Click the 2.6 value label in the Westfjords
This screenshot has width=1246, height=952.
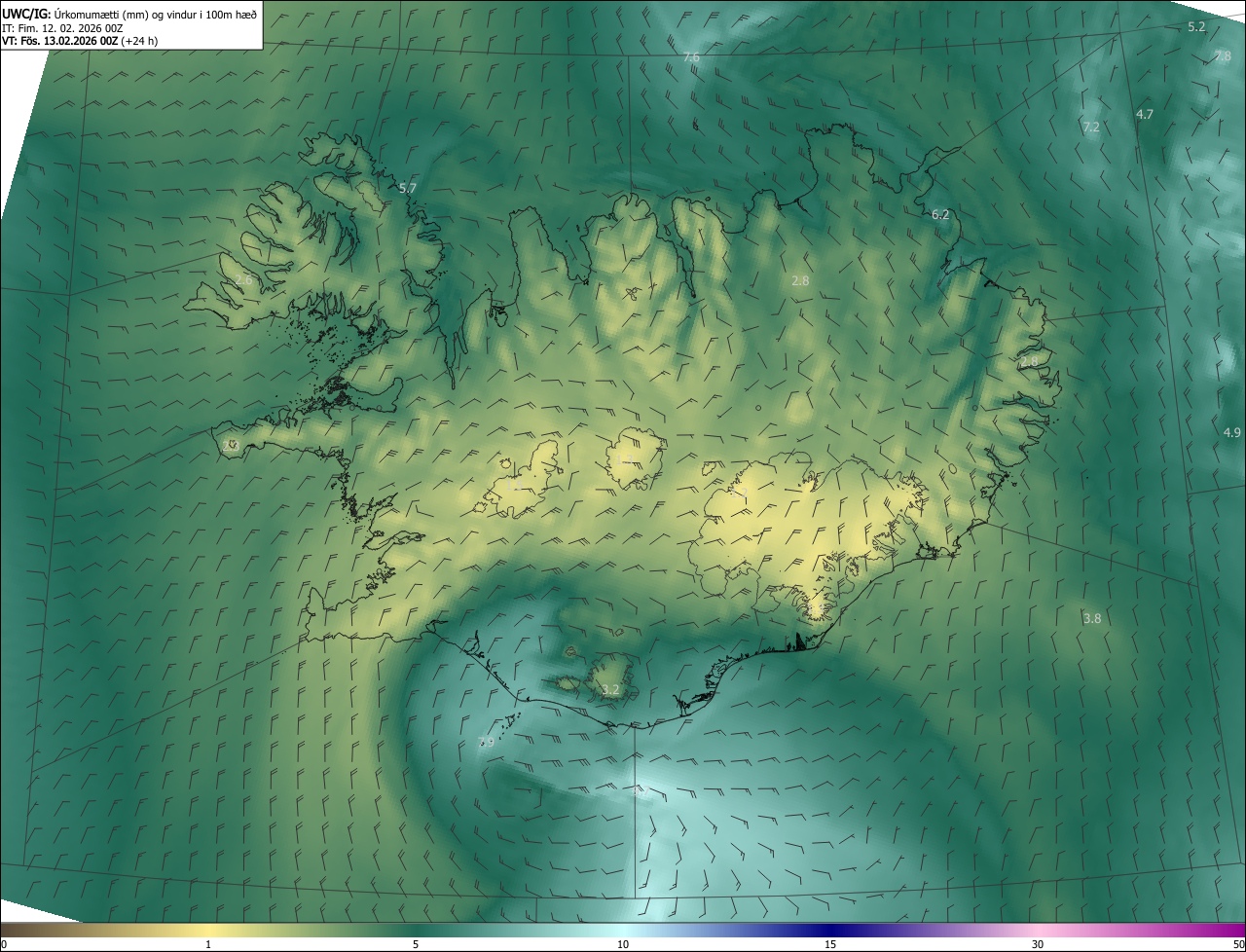pos(243,280)
